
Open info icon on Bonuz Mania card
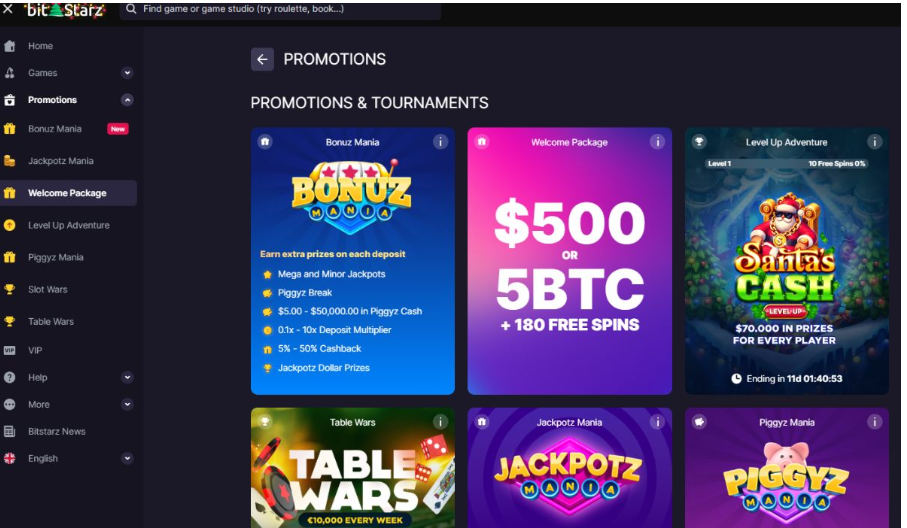point(440,142)
